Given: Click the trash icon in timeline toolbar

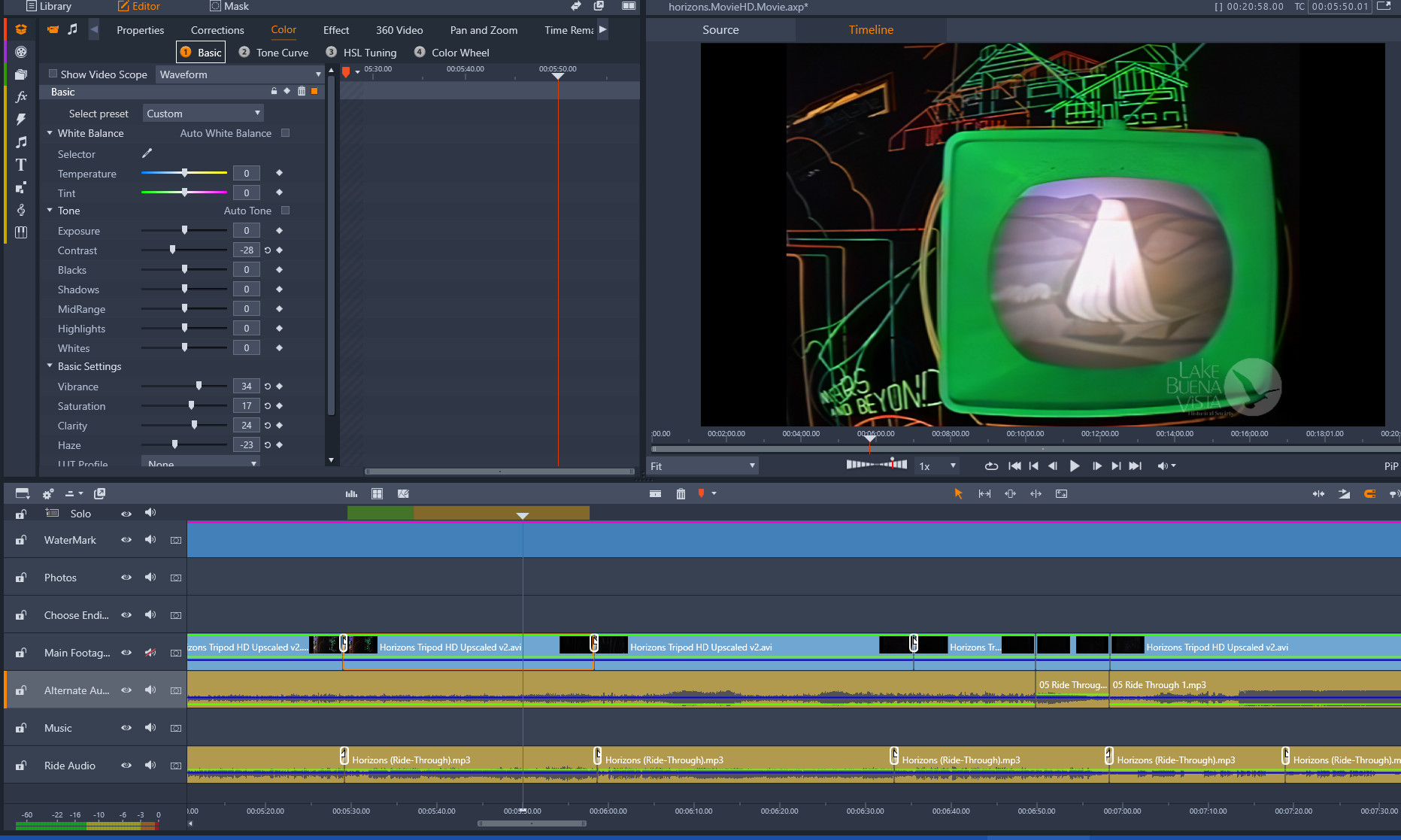Looking at the screenshot, I should pyautogui.click(x=681, y=494).
